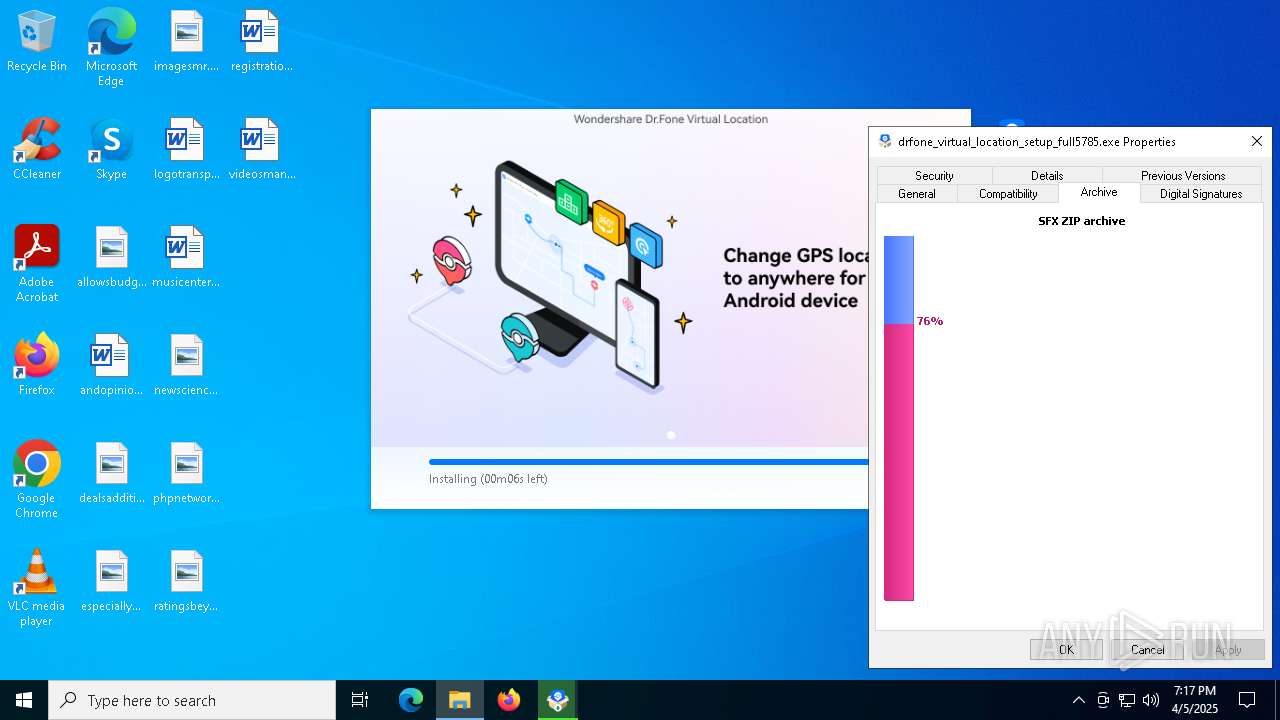Viewport: 1280px width, 720px height.
Task: Open the notification center
Action: pos(1247,700)
